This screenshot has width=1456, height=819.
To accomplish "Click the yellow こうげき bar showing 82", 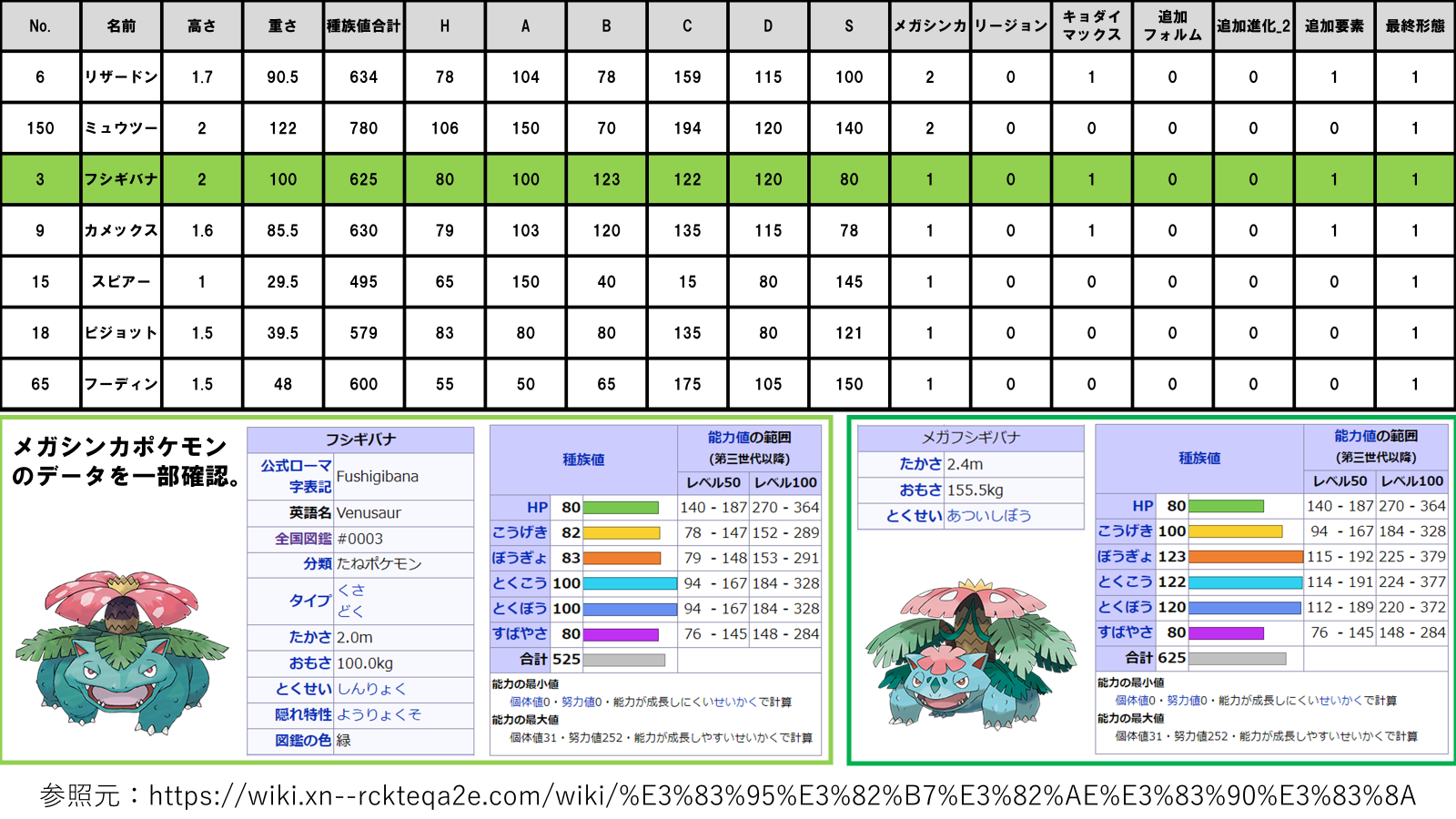I will pyautogui.click(x=622, y=532).
